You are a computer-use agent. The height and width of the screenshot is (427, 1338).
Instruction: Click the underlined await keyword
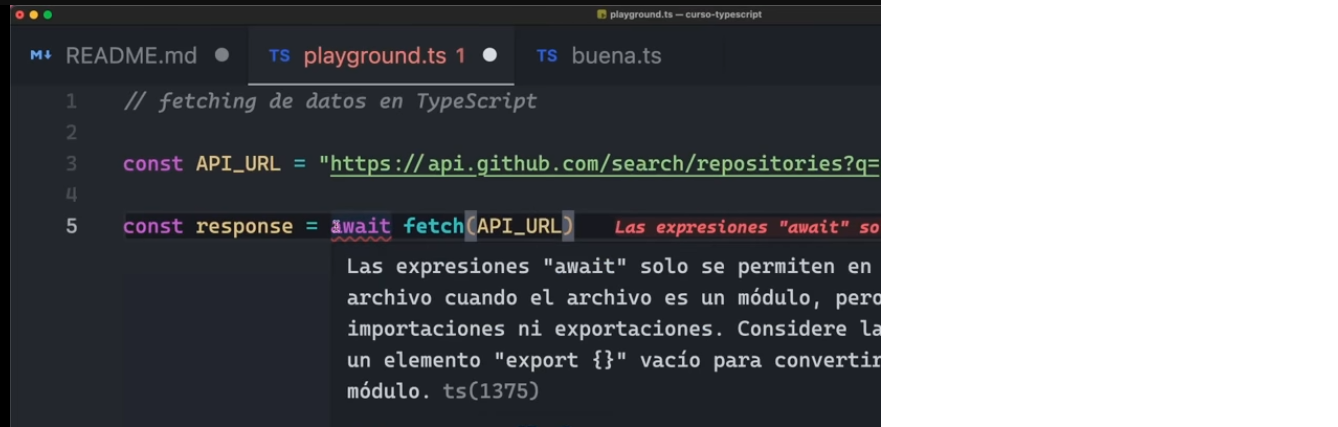point(361,227)
